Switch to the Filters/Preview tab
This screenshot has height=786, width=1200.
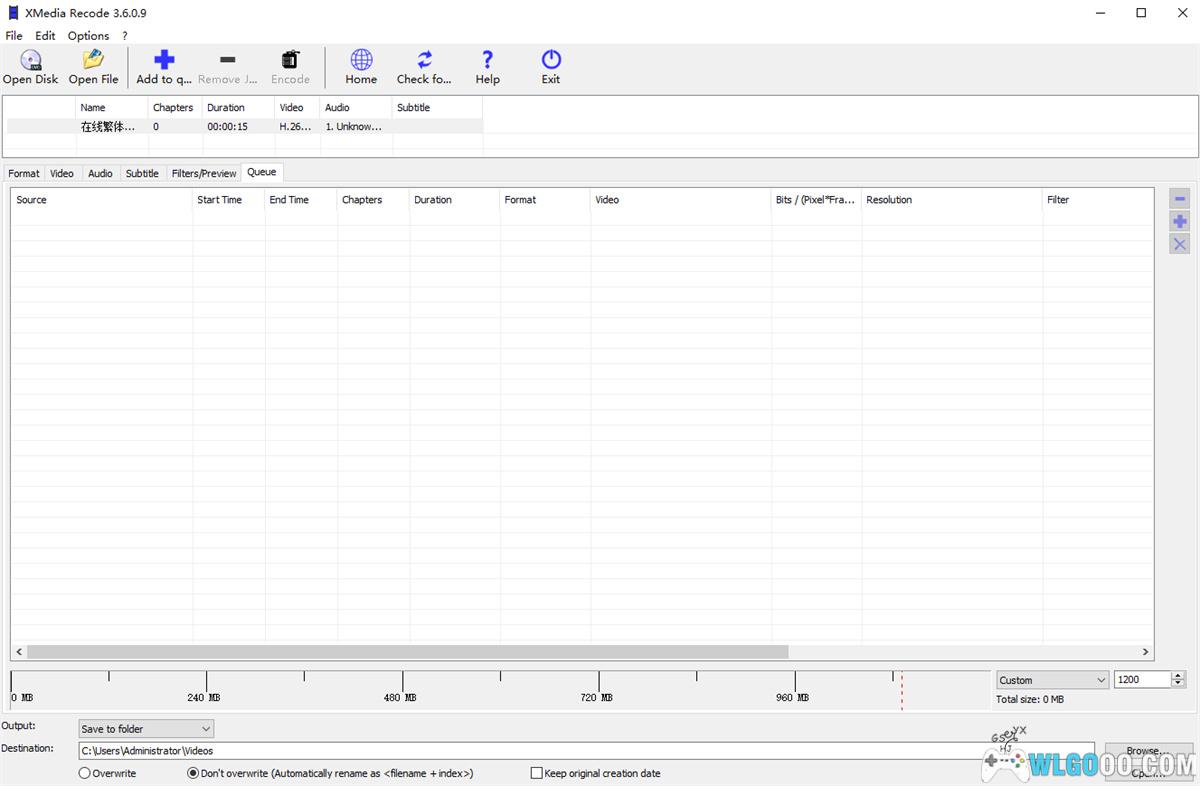204,173
